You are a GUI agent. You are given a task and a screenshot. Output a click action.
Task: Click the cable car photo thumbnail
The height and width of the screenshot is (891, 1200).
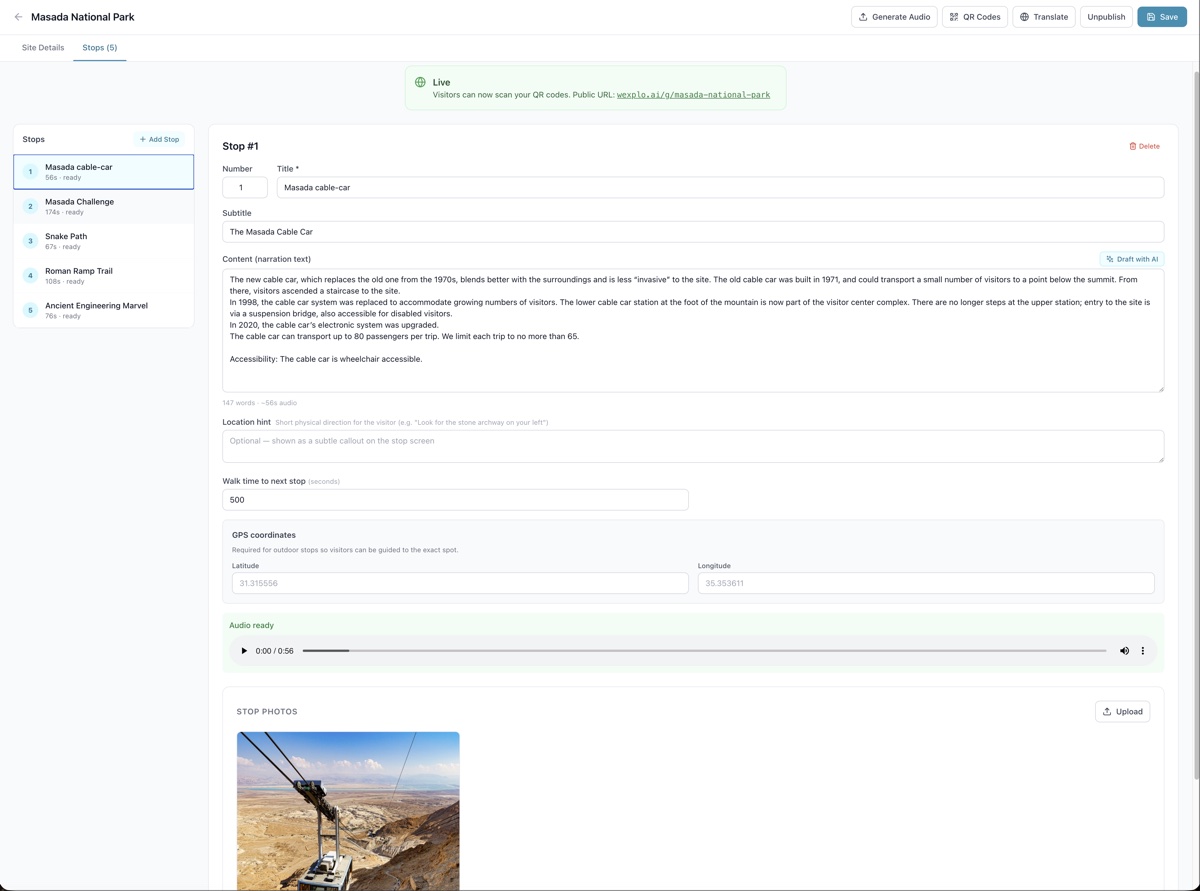348,811
